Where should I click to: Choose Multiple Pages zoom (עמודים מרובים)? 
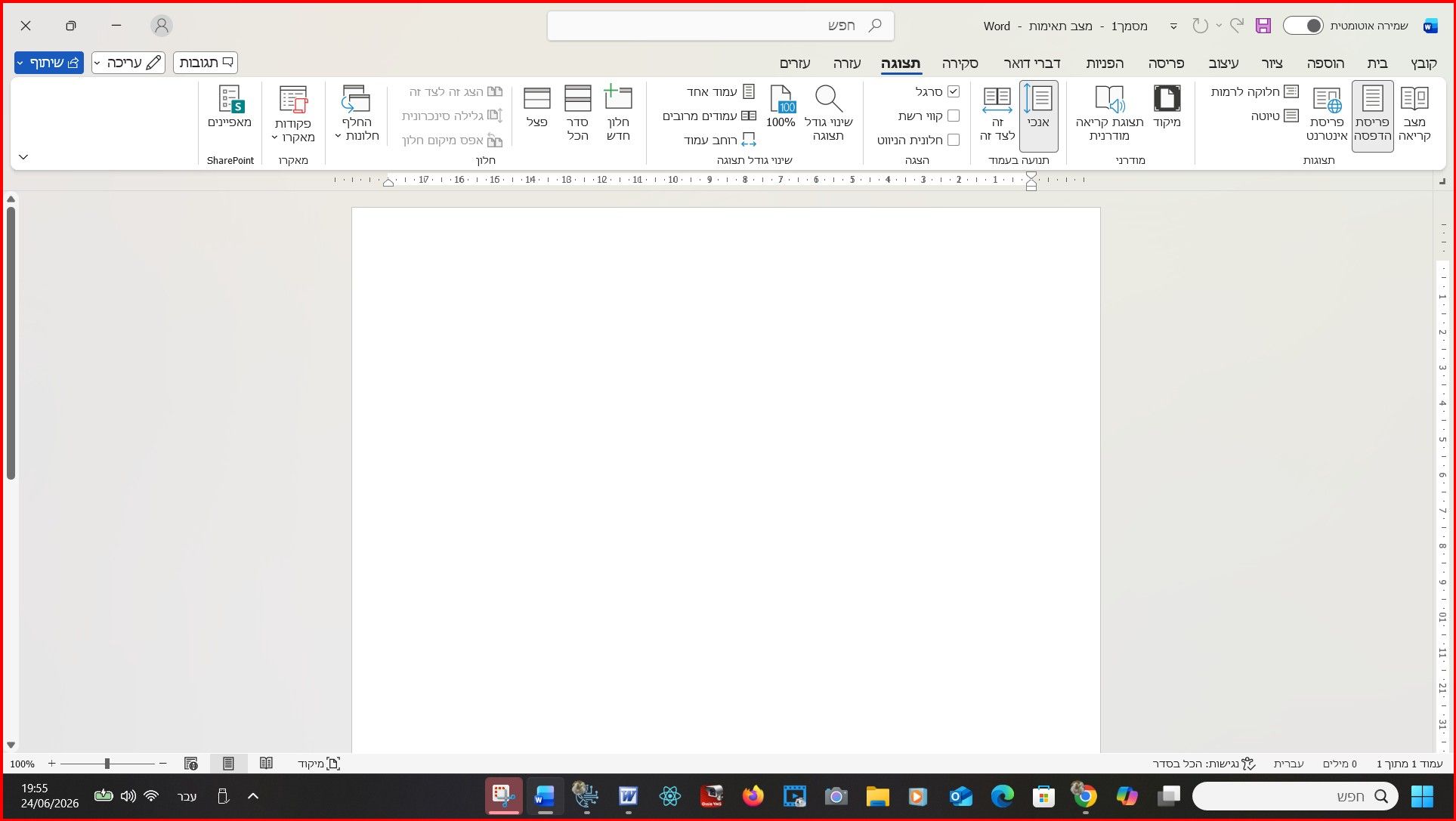(x=709, y=116)
